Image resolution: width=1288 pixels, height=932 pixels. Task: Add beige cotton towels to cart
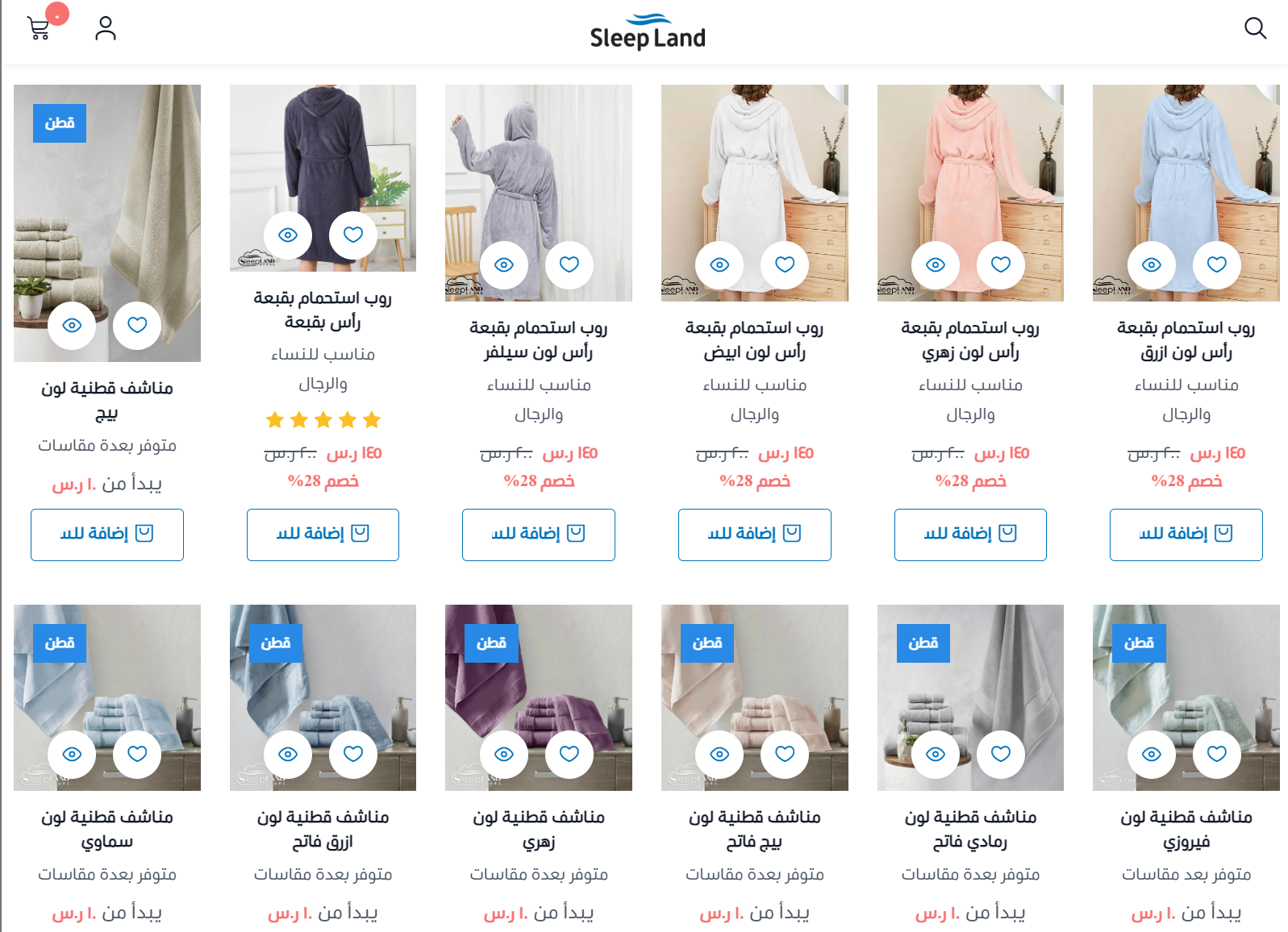pyautogui.click(x=107, y=534)
